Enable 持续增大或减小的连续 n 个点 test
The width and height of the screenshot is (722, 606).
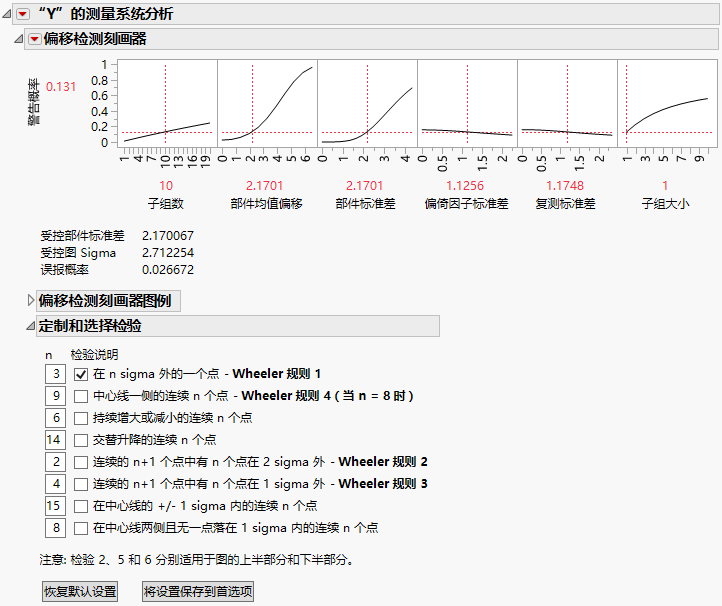point(81,418)
